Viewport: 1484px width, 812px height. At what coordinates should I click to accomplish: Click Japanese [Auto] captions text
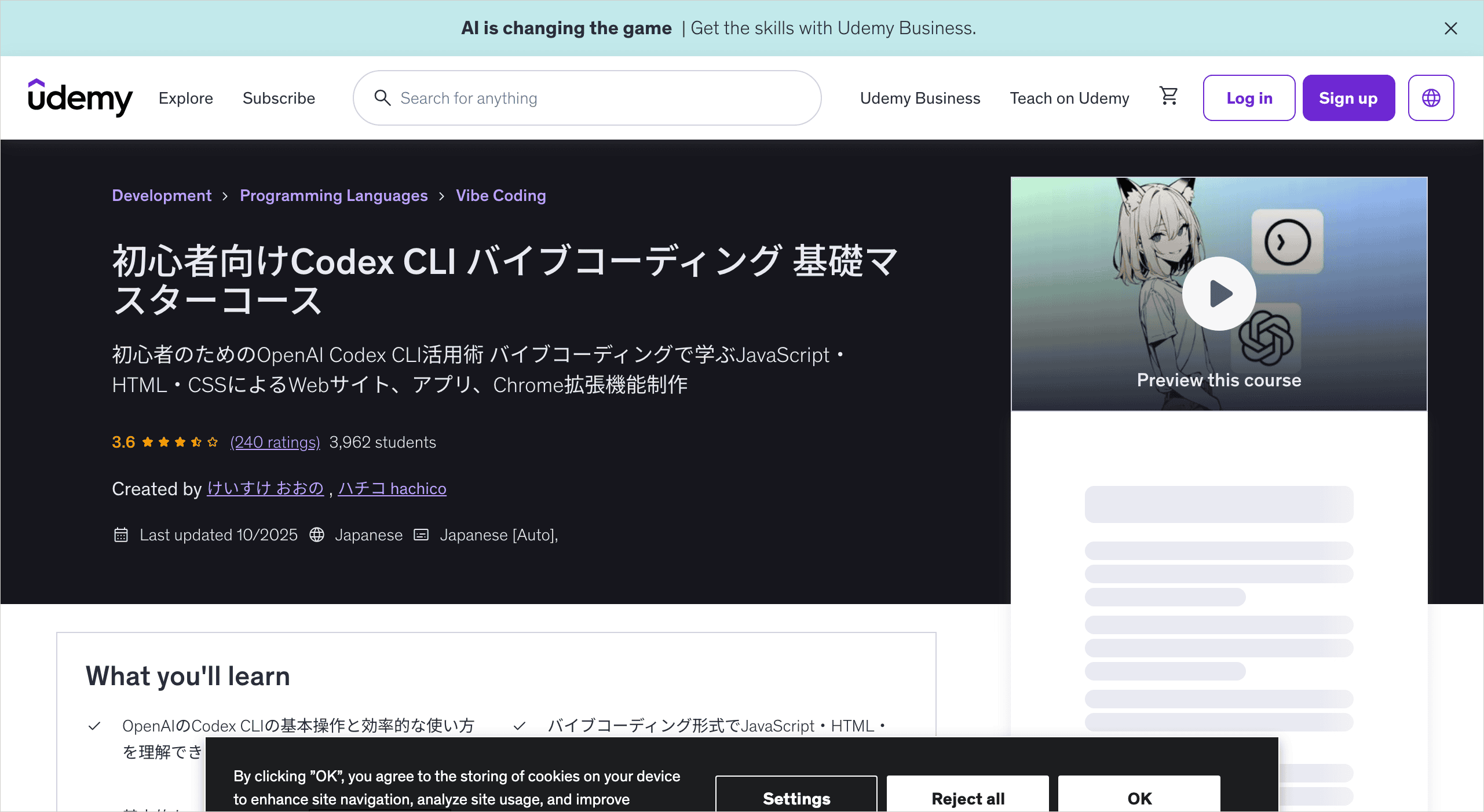pos(499,535)
